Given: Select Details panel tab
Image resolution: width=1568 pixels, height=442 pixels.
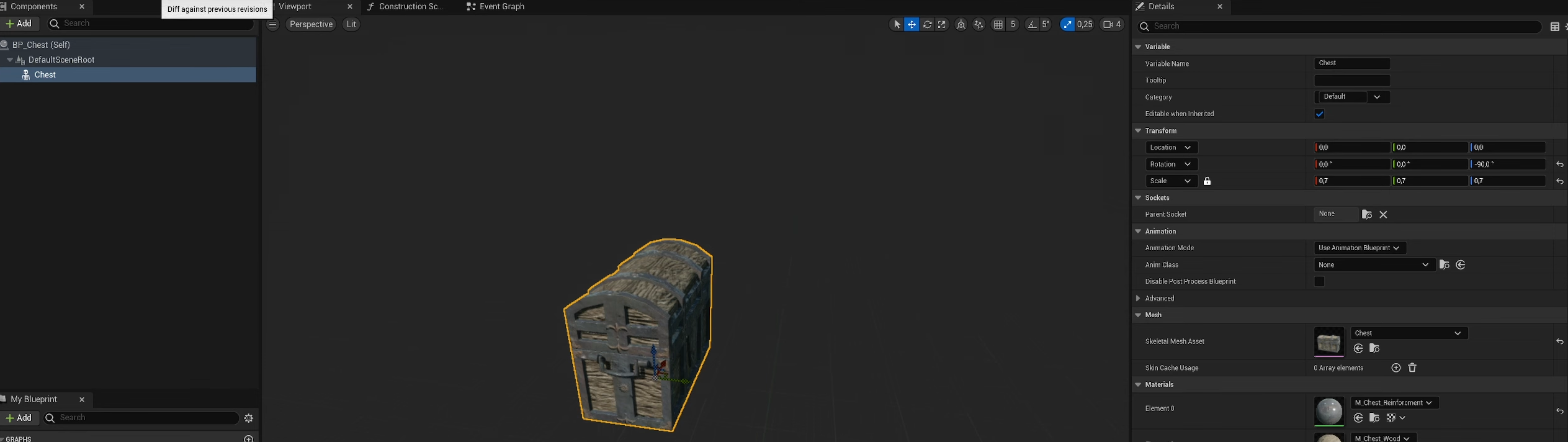Looking at the screenshot, I should click(x=1162, y=7).
